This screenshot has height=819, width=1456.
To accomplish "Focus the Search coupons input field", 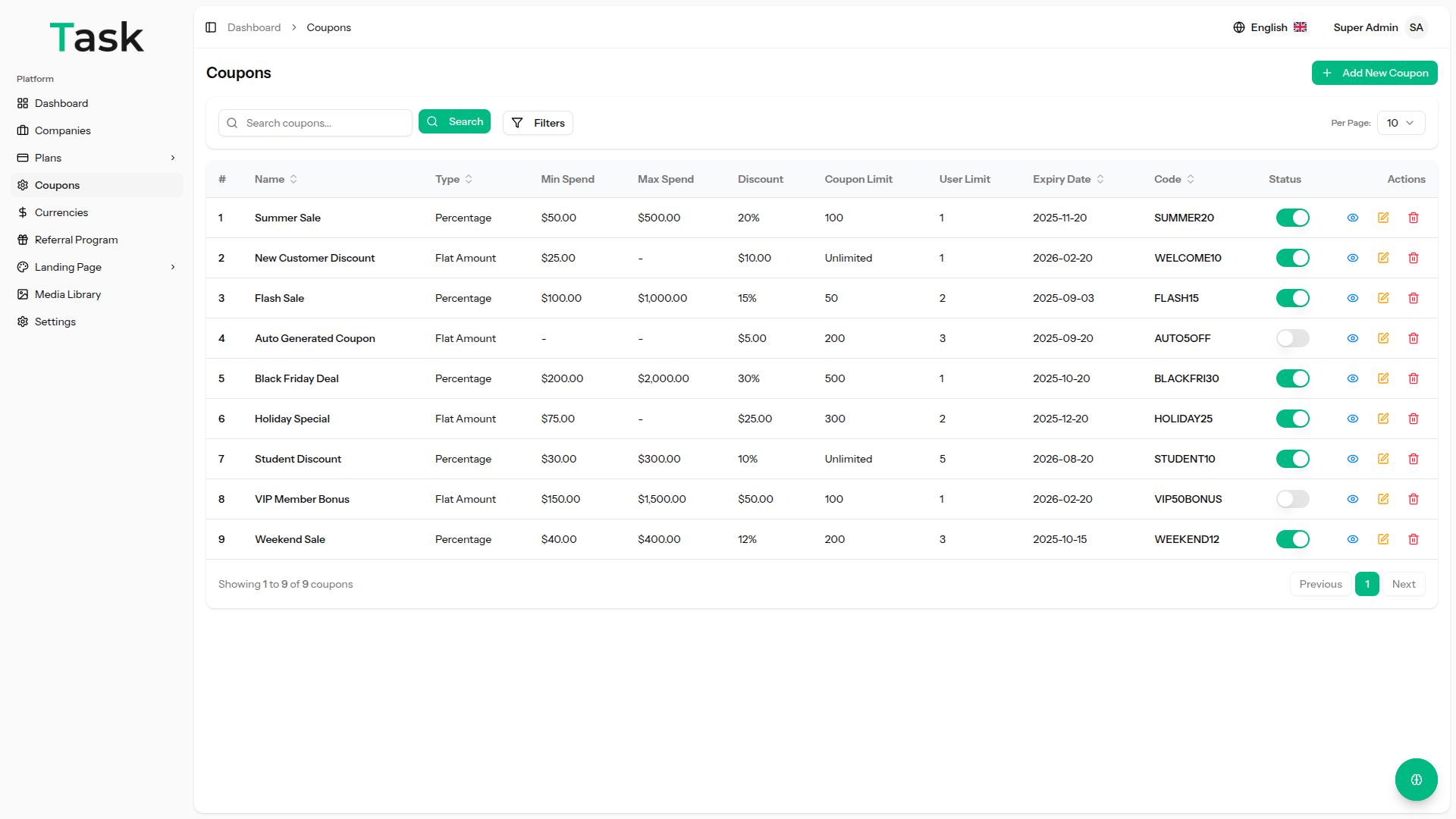I will (x=322, y=123).
